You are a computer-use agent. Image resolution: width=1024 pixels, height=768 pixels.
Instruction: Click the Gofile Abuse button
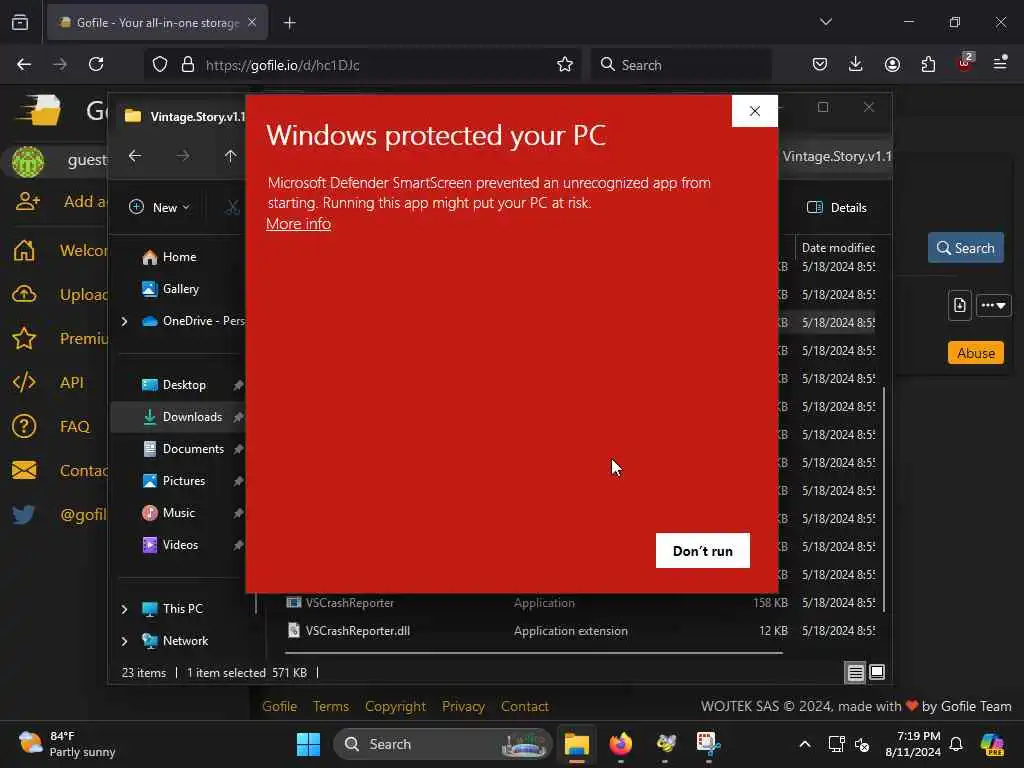(976, 353)
